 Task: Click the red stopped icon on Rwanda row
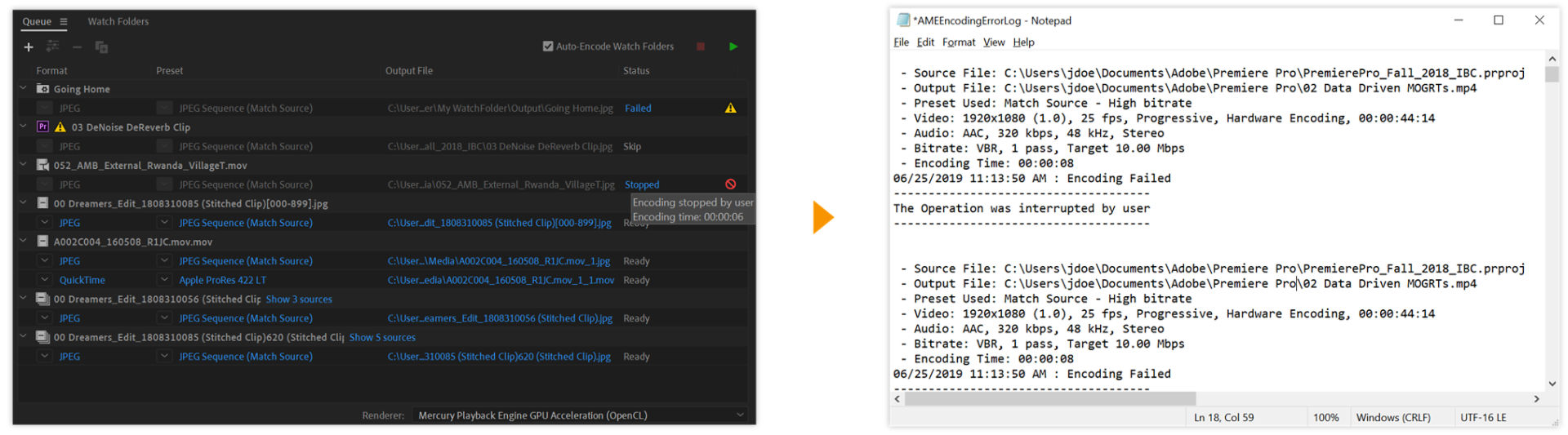click(x=730, y=184)
